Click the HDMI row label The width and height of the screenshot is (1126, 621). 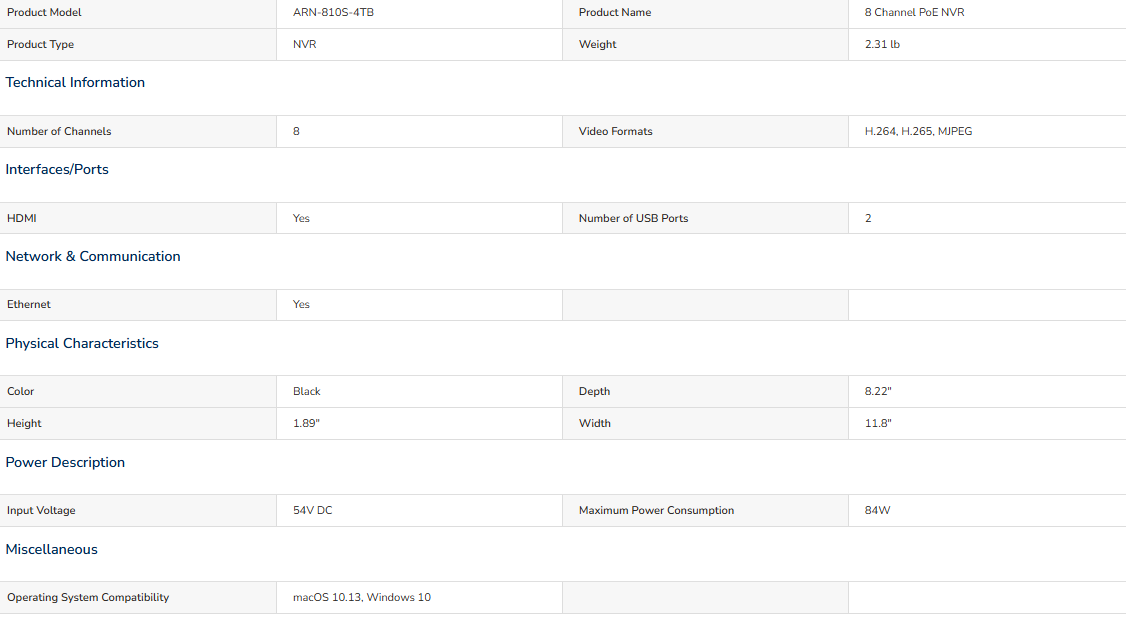click(x=22, y=218)
